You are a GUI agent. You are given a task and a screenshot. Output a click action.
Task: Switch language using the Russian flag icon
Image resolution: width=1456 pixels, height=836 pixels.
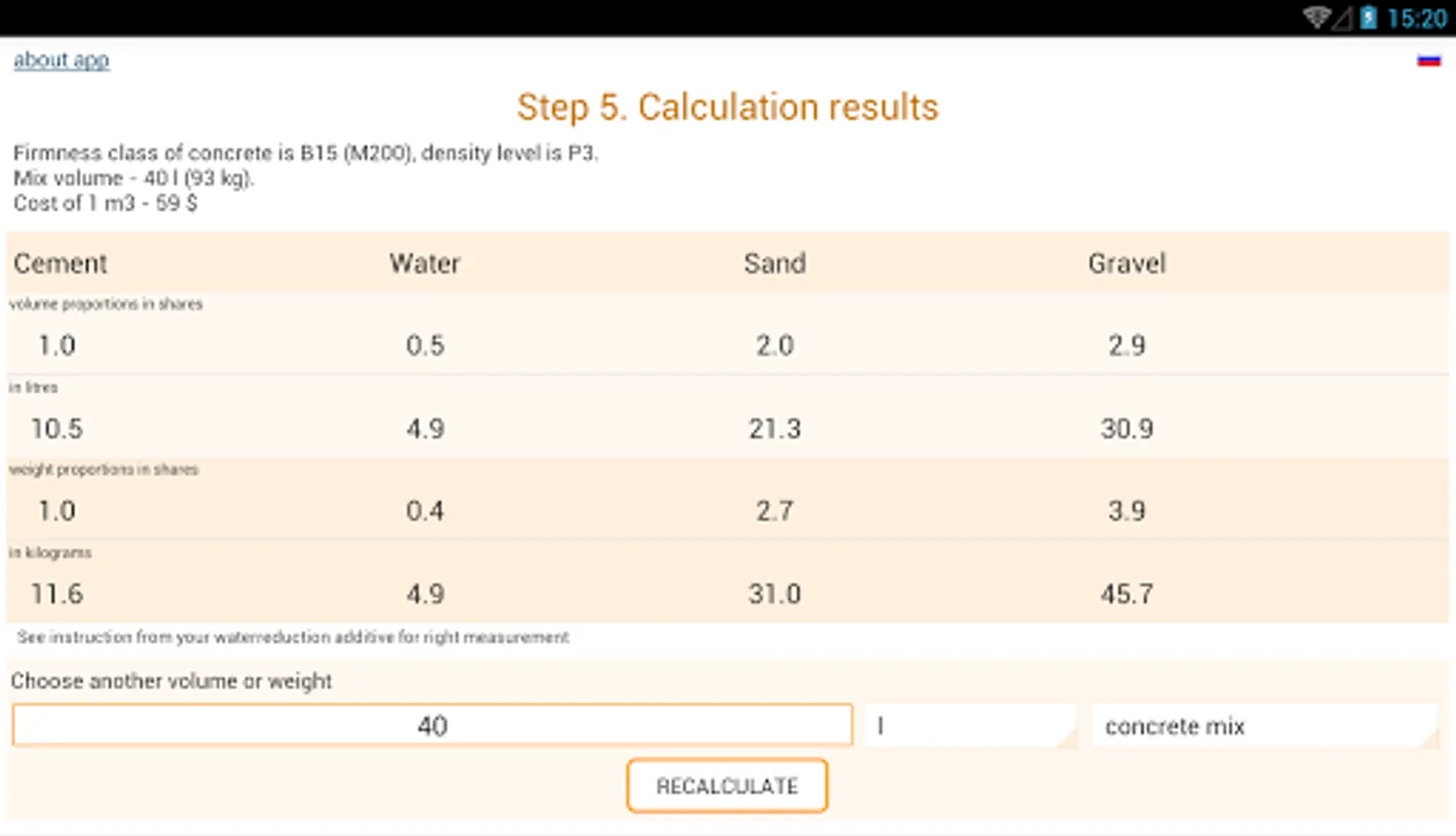pos(1428,61)
